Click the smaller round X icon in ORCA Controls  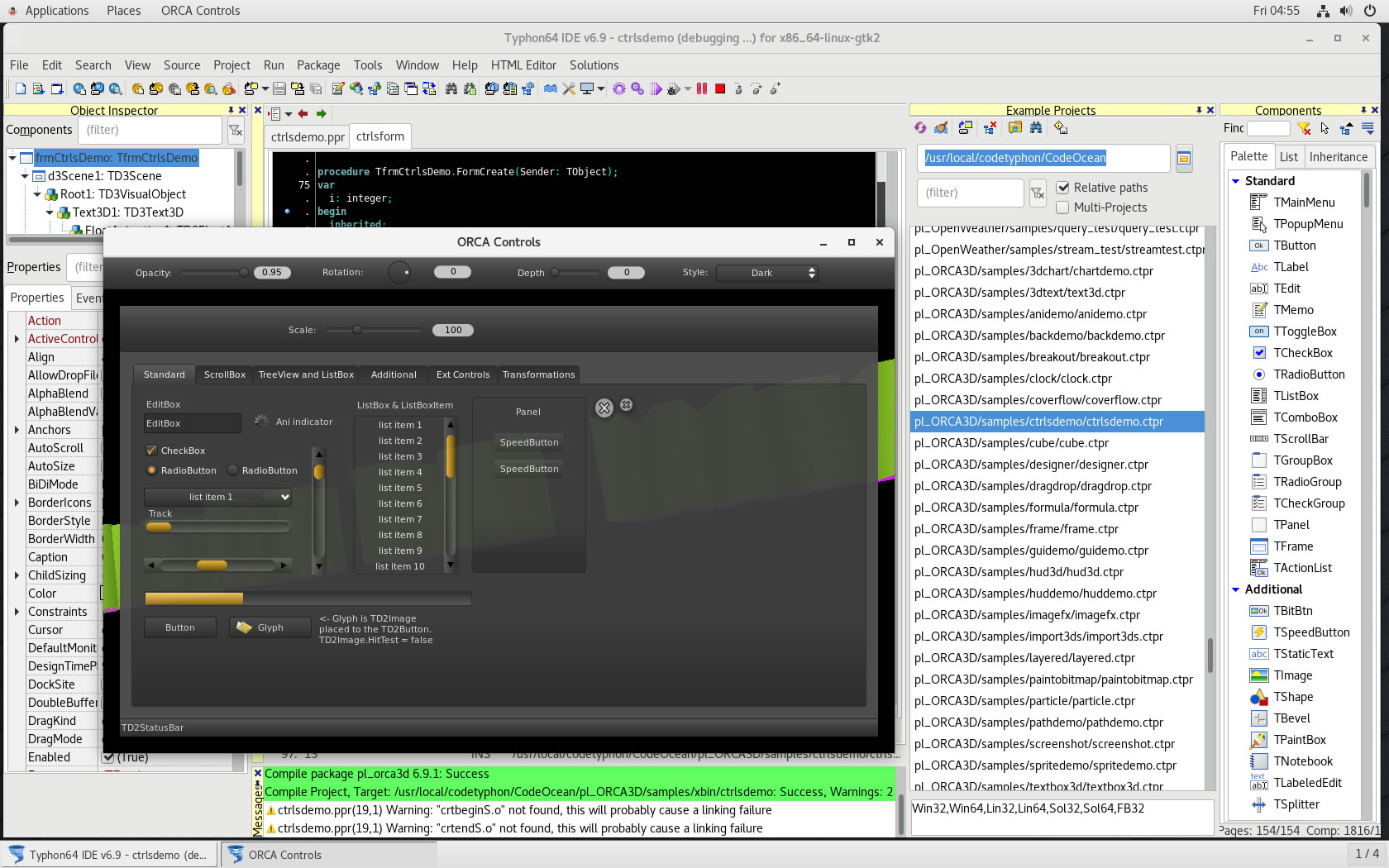tap(626, 404)
